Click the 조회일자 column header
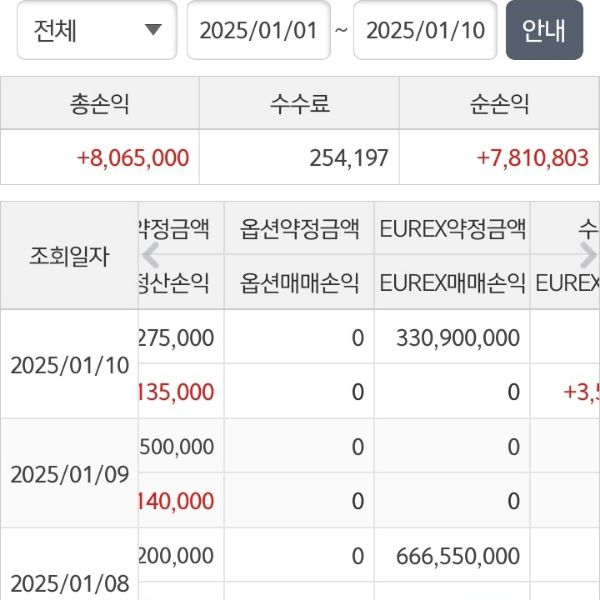Screen dimensions: 600x600 69,256
